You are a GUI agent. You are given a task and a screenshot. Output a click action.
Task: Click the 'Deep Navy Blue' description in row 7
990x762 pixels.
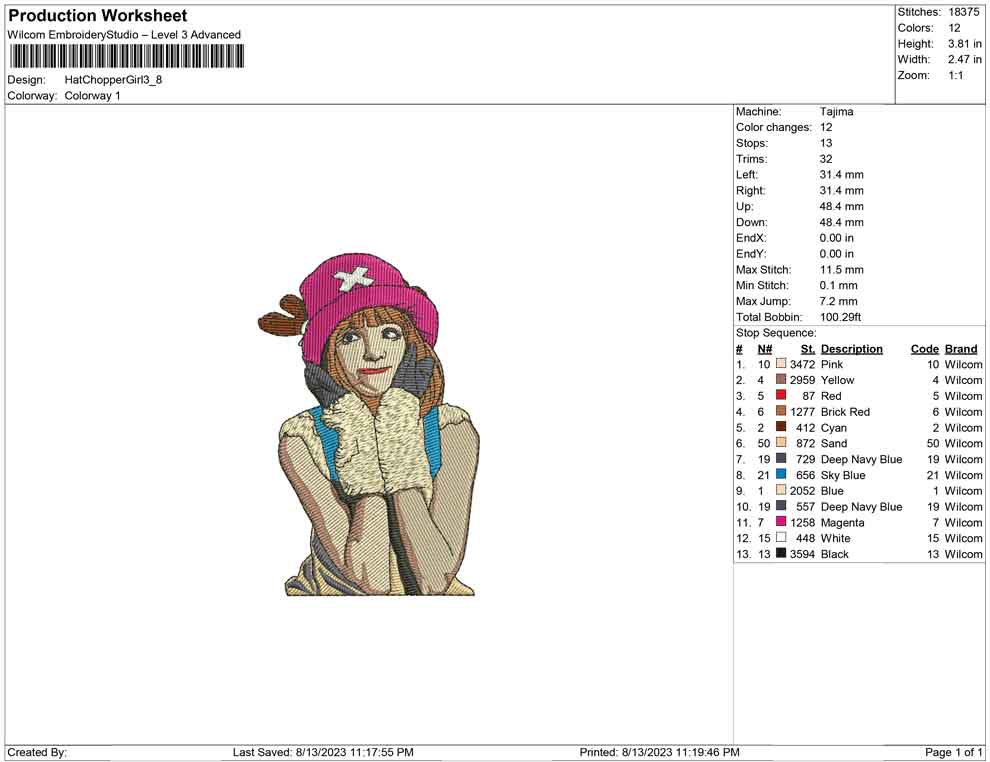tap(861, 459)
